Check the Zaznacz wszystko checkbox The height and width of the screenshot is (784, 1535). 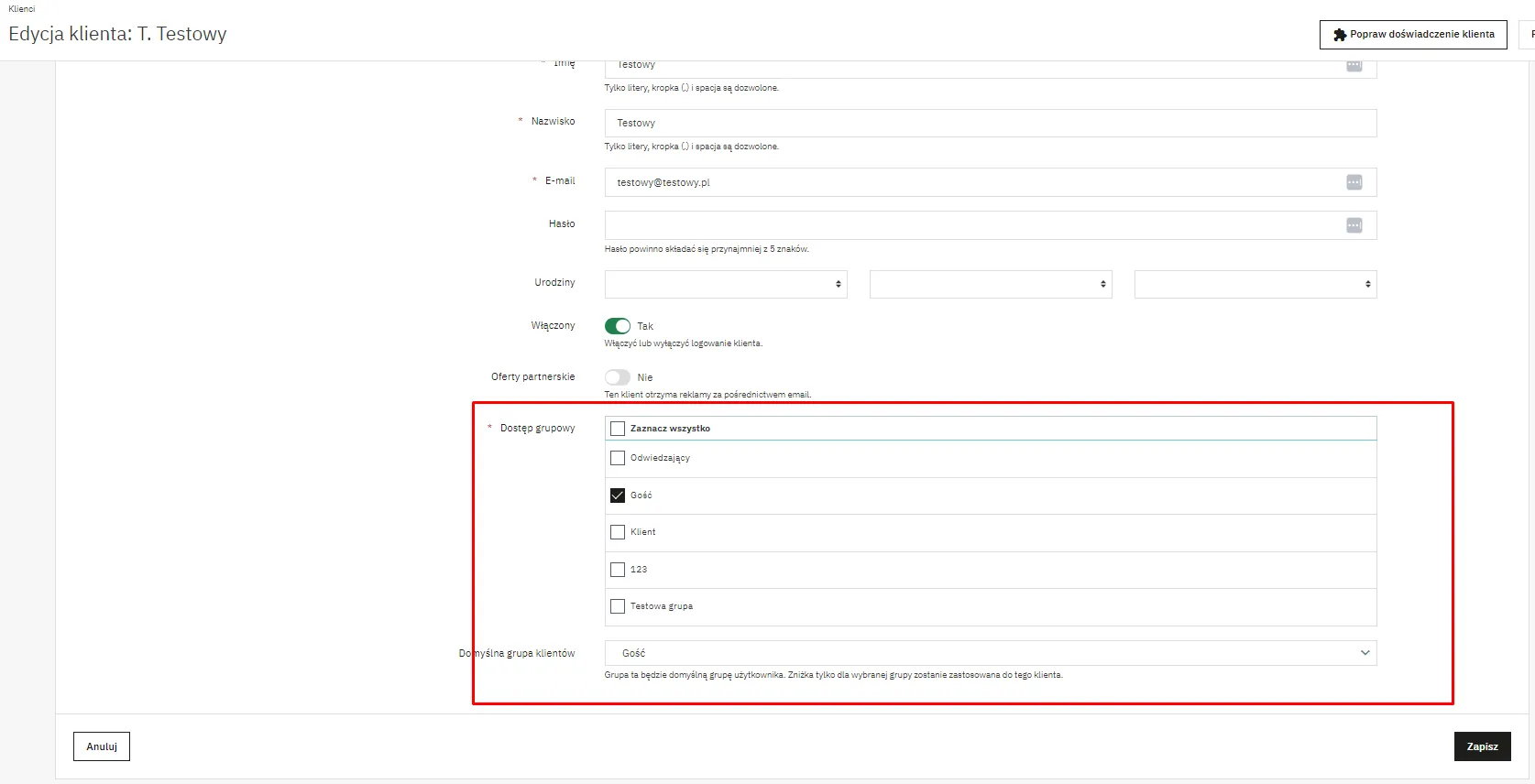(618, 429)
